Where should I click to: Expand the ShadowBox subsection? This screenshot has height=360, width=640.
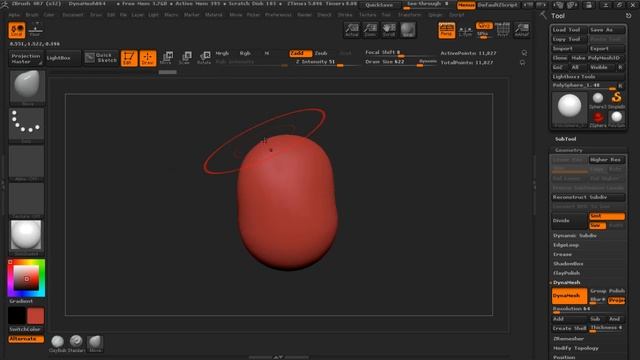(568, 264)
